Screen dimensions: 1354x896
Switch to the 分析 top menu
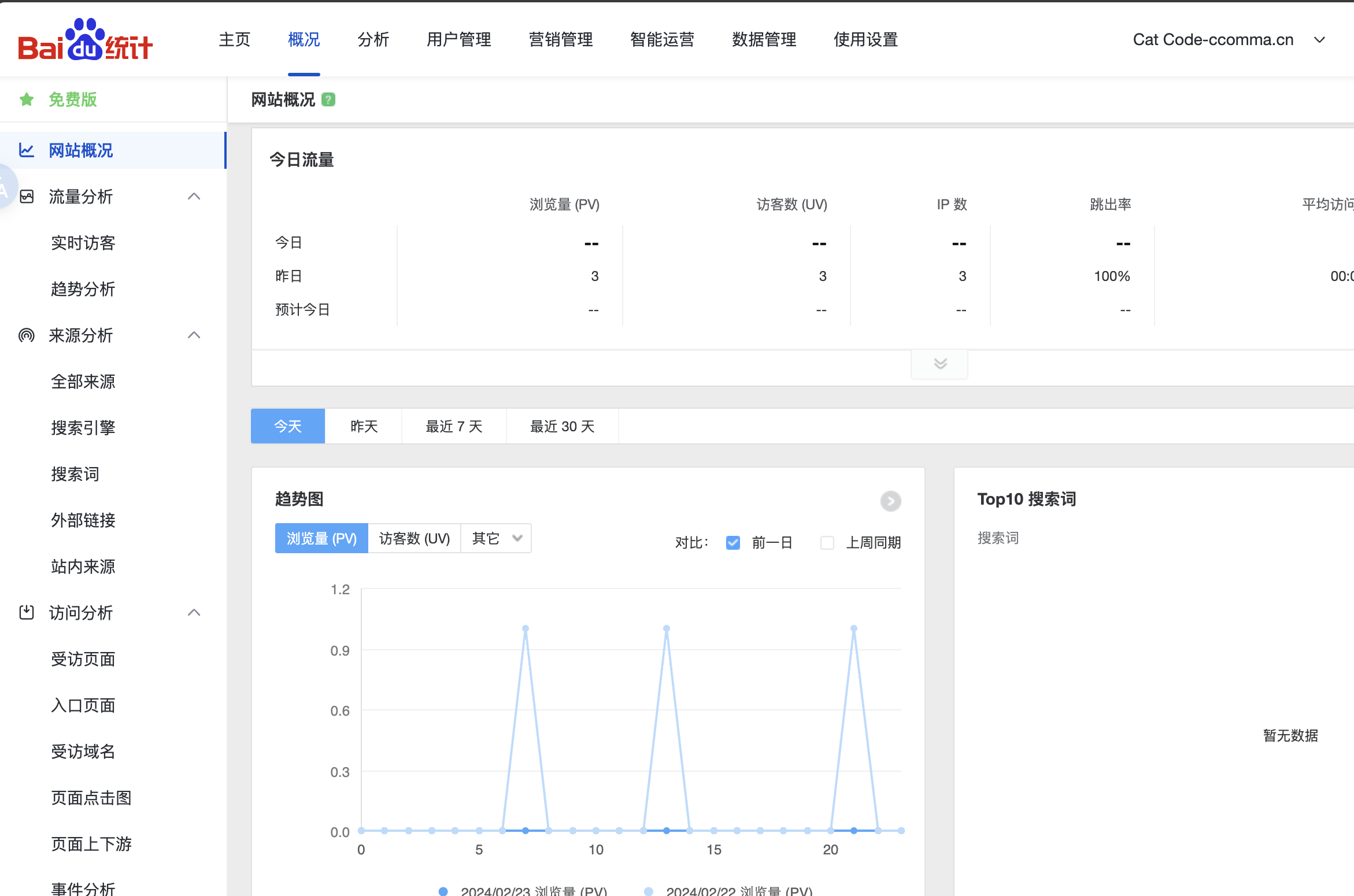coord(373,40)
